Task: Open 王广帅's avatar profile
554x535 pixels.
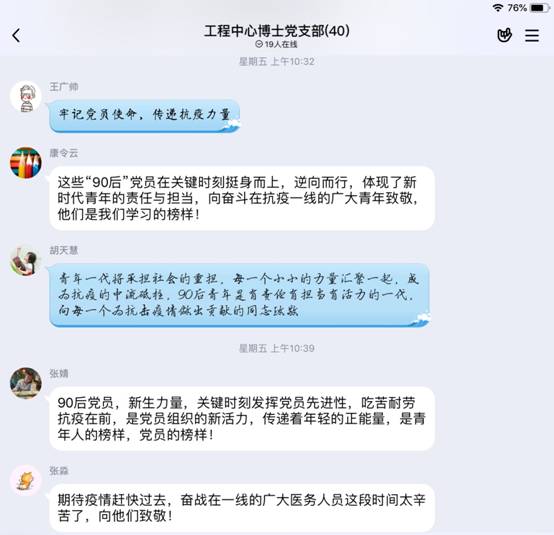Action: [26, 96]
